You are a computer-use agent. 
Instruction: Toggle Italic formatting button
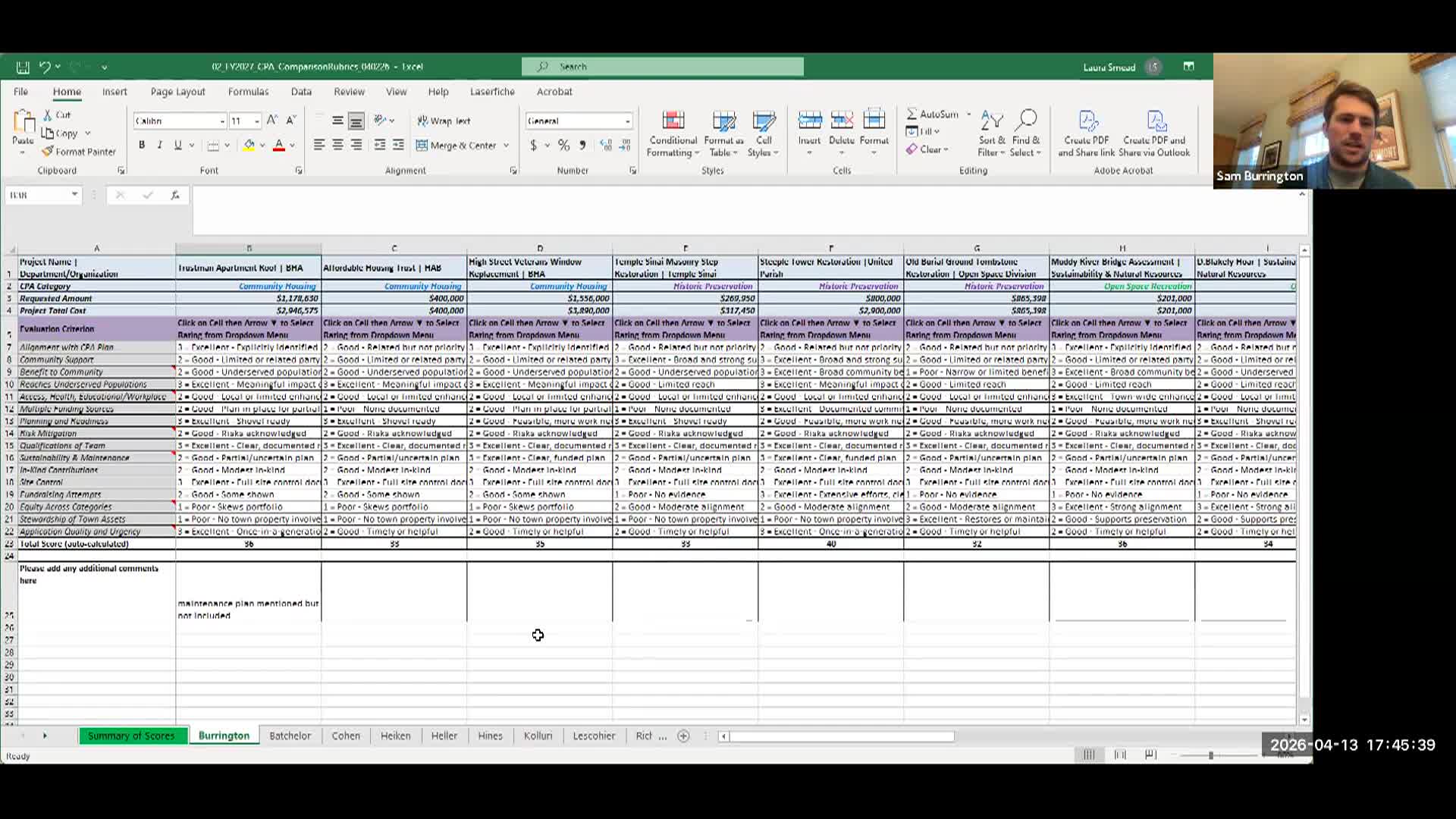pos(159,146)
